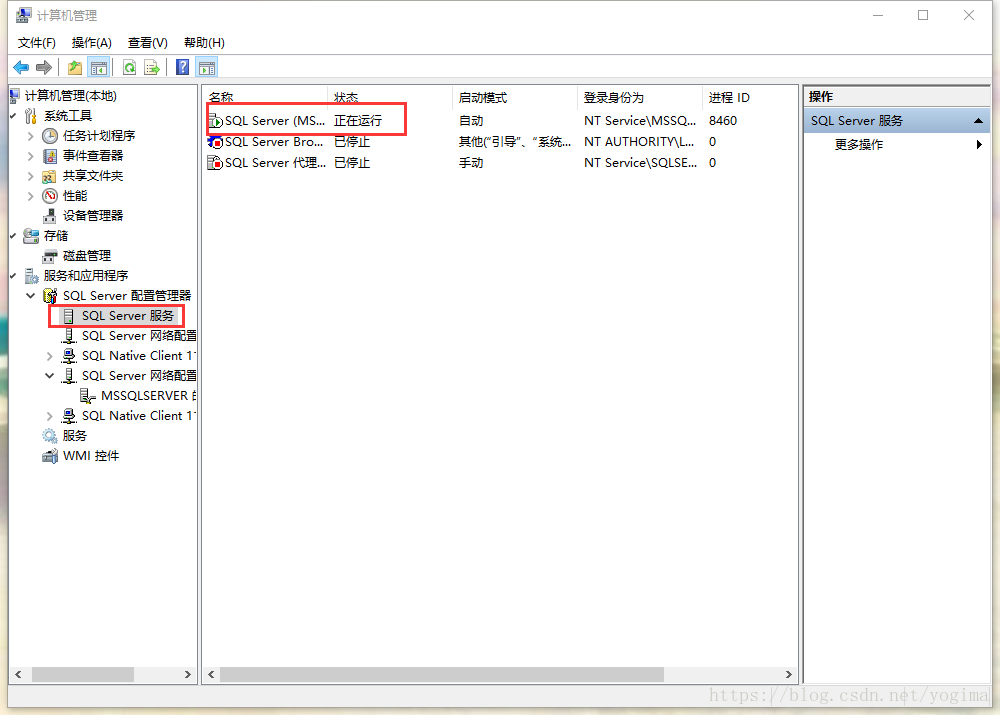Open 更多操作 submenu in actions pane
The height and width of the screenshot is (715, 1000).
[x=897, y=145]
